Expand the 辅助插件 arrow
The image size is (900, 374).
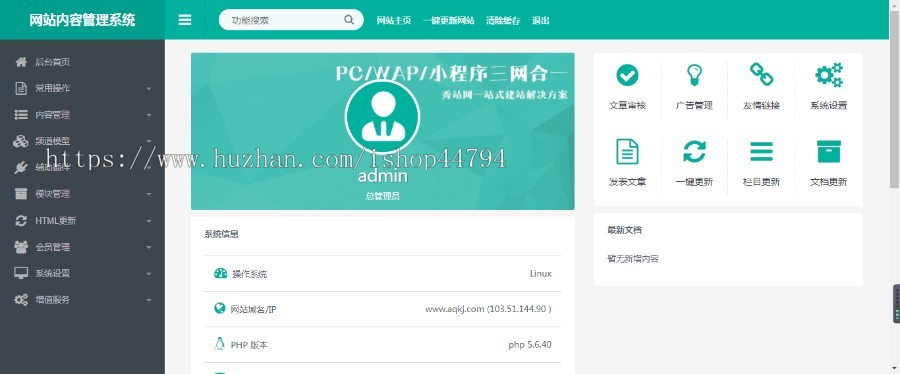(149, 168)
